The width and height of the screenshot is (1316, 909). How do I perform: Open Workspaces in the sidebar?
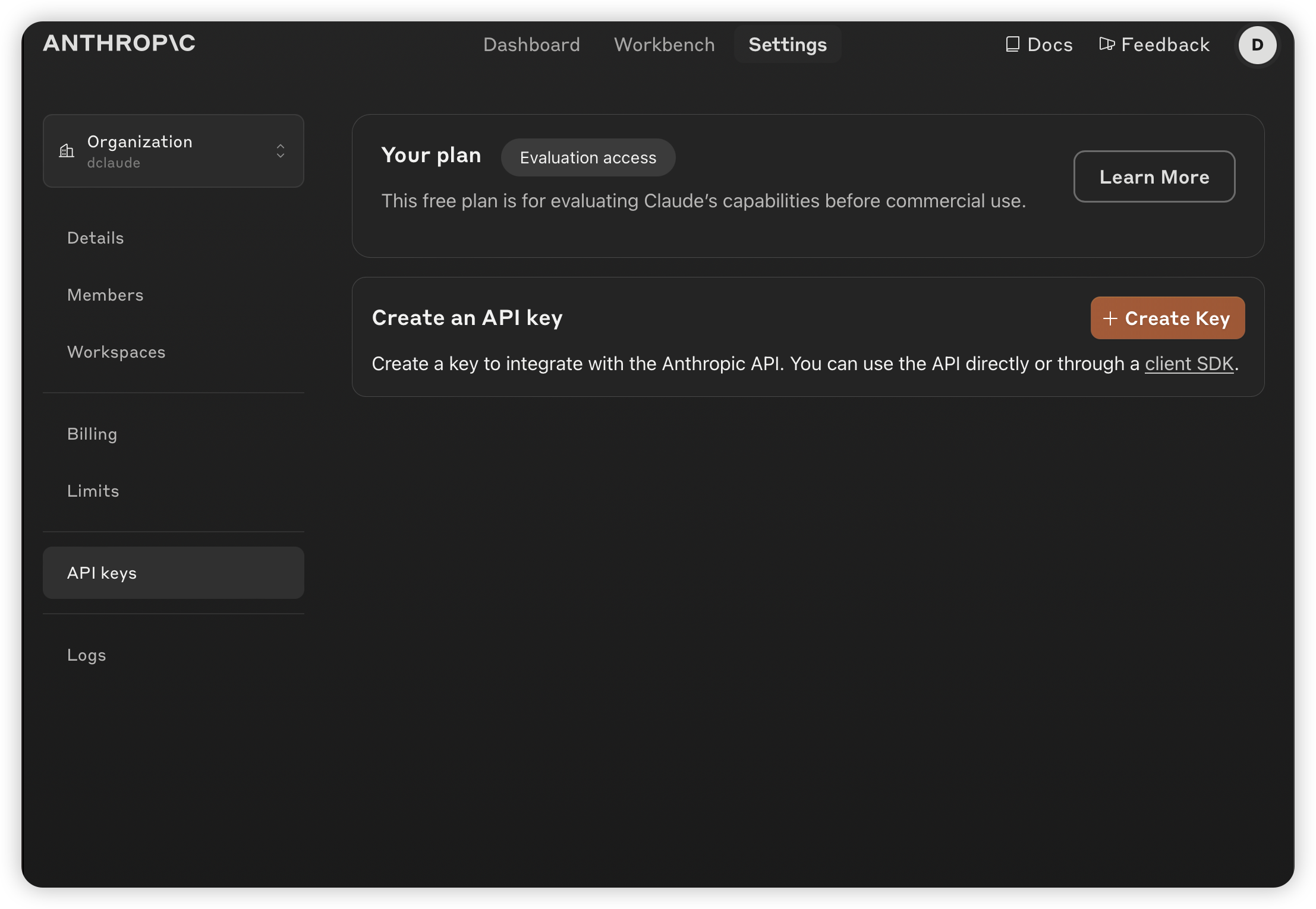coord(116,352)
